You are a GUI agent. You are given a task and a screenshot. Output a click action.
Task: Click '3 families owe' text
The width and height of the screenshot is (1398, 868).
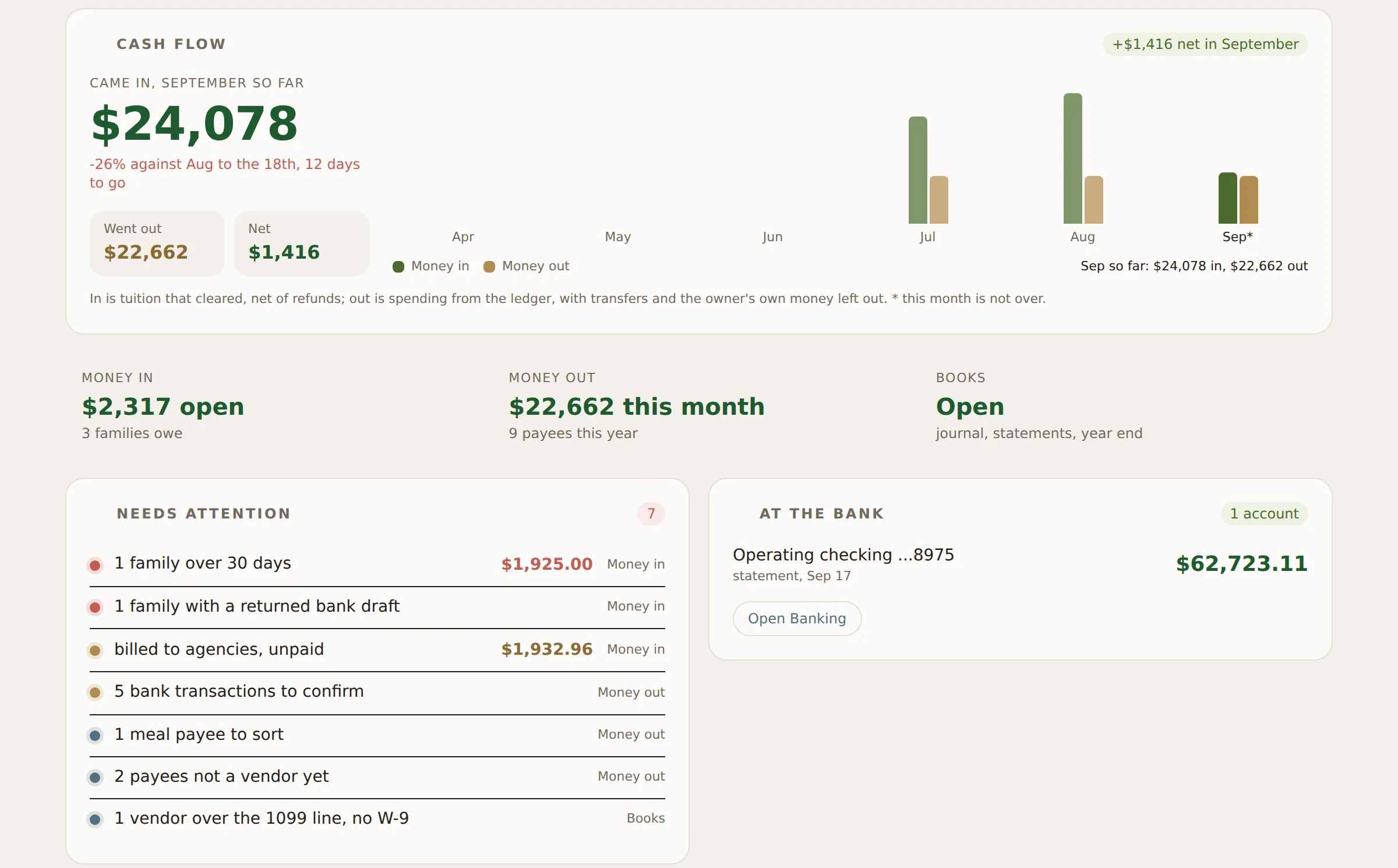point(132,433)
